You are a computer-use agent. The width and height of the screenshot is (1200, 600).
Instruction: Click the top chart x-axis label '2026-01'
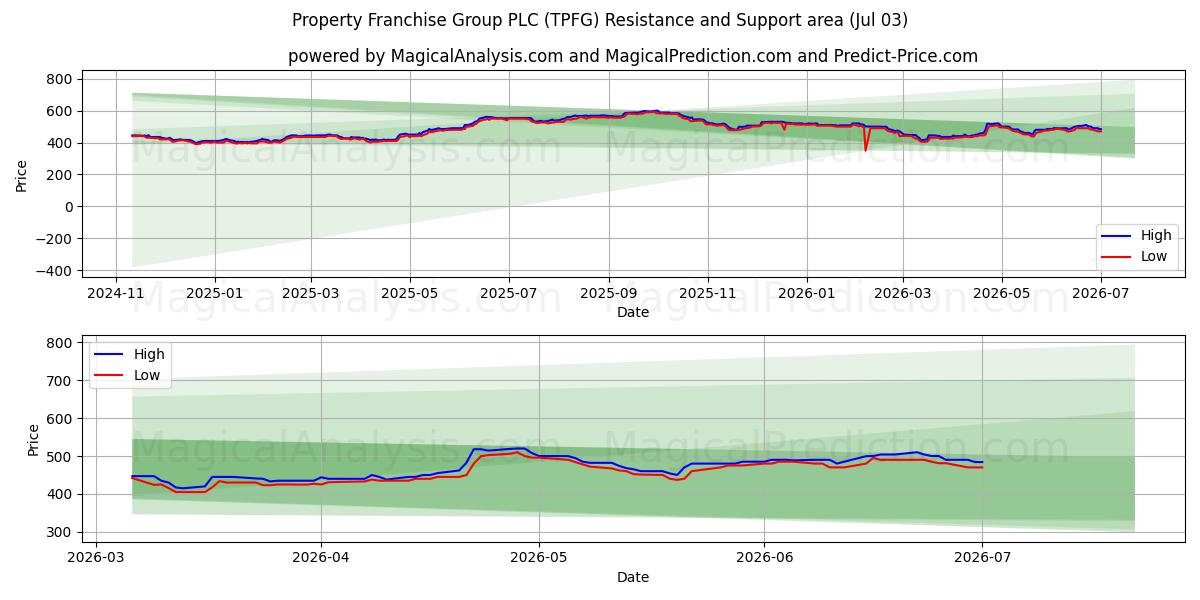[x=806, y=293]
